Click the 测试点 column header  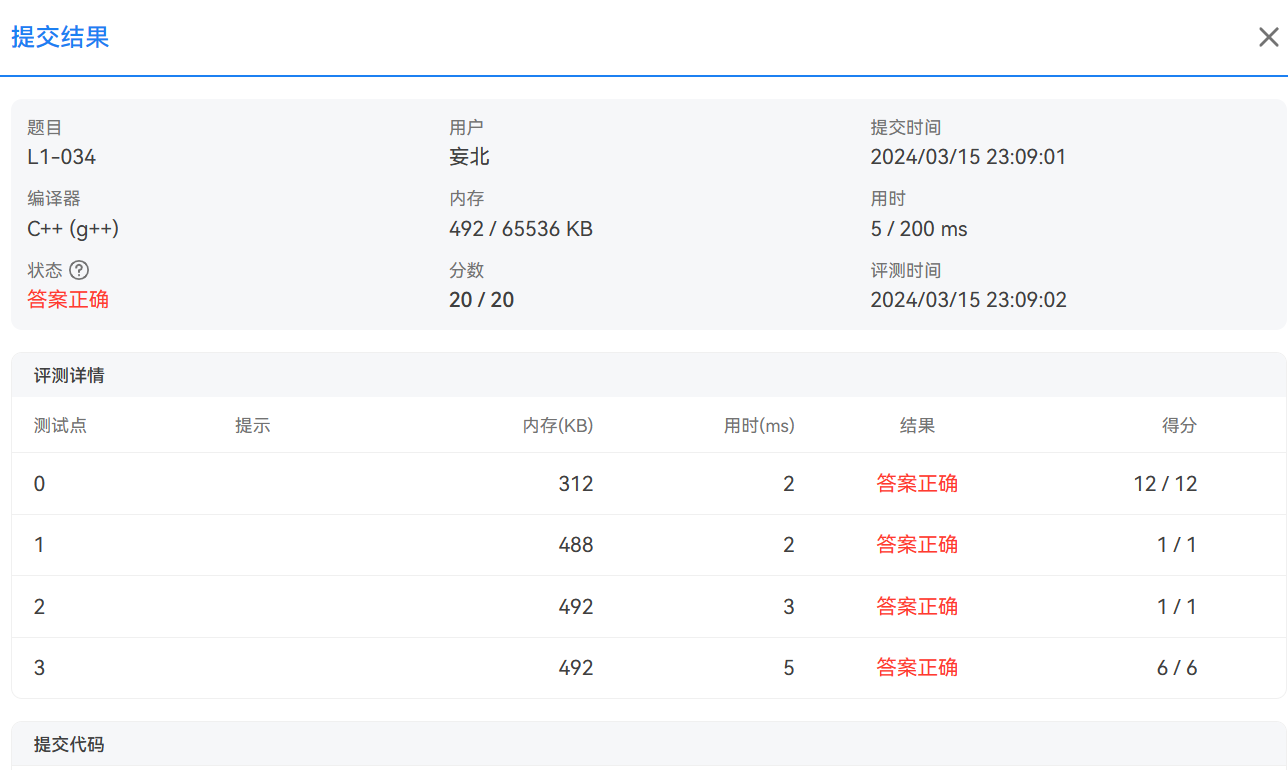point(60,426)
